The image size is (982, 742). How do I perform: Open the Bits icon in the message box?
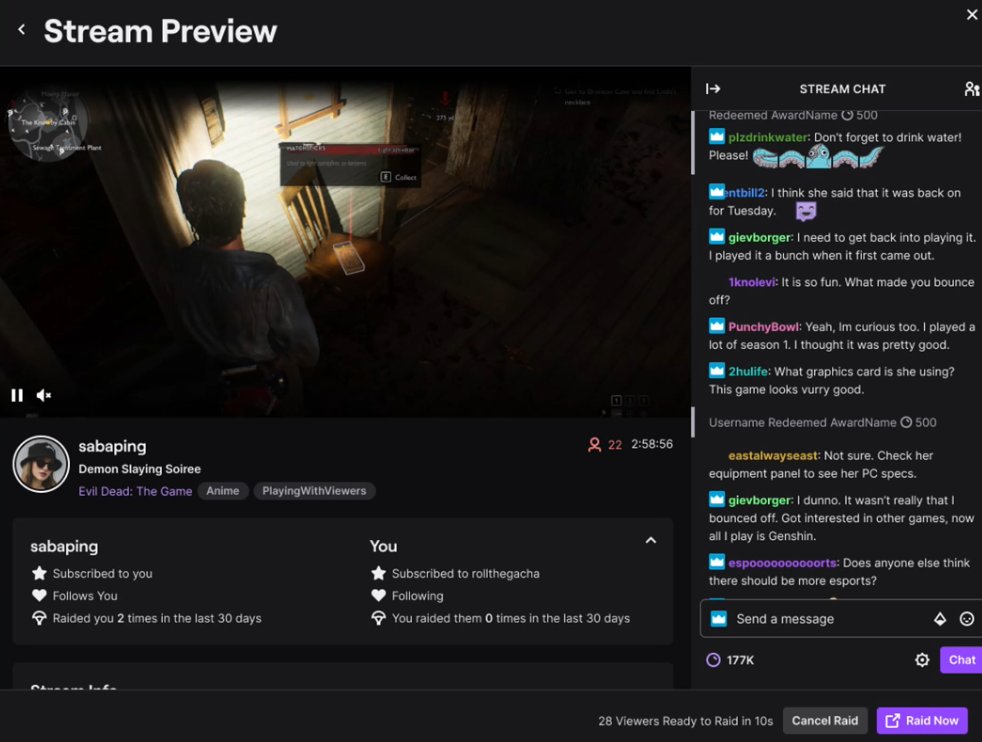click(x=940, y=619)
